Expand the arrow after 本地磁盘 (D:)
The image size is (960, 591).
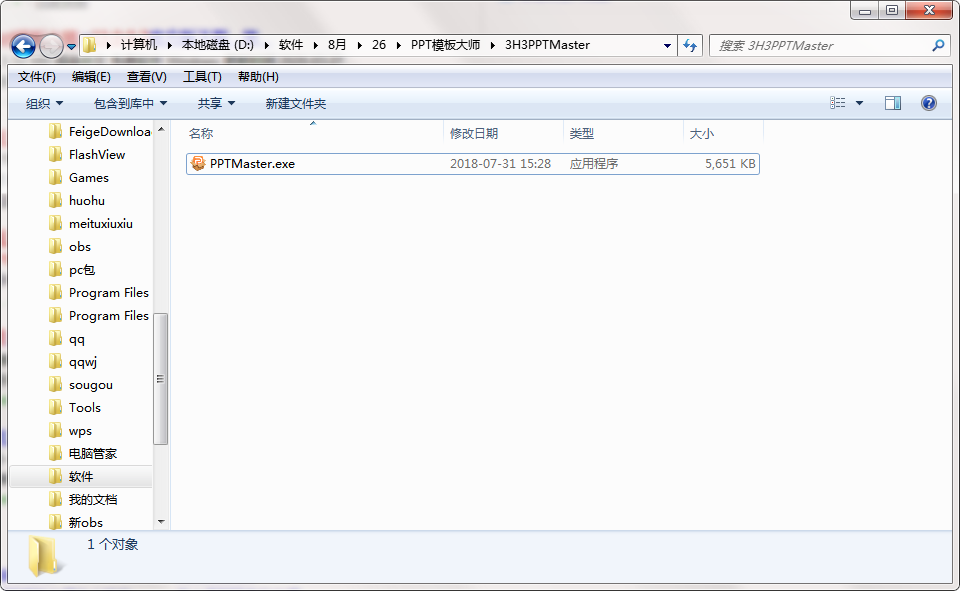coord(266,45)
